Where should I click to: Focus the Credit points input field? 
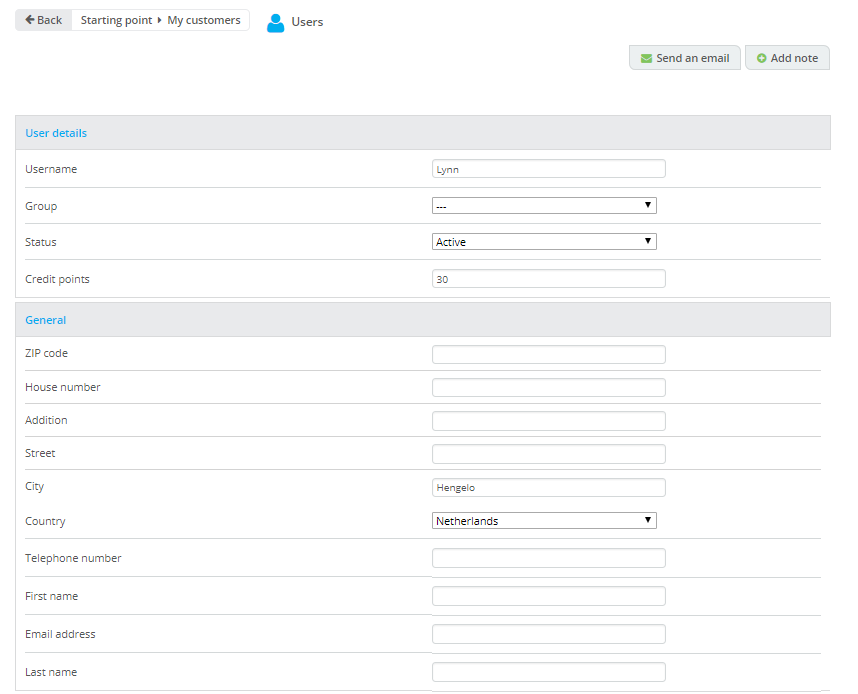point(548,279)
